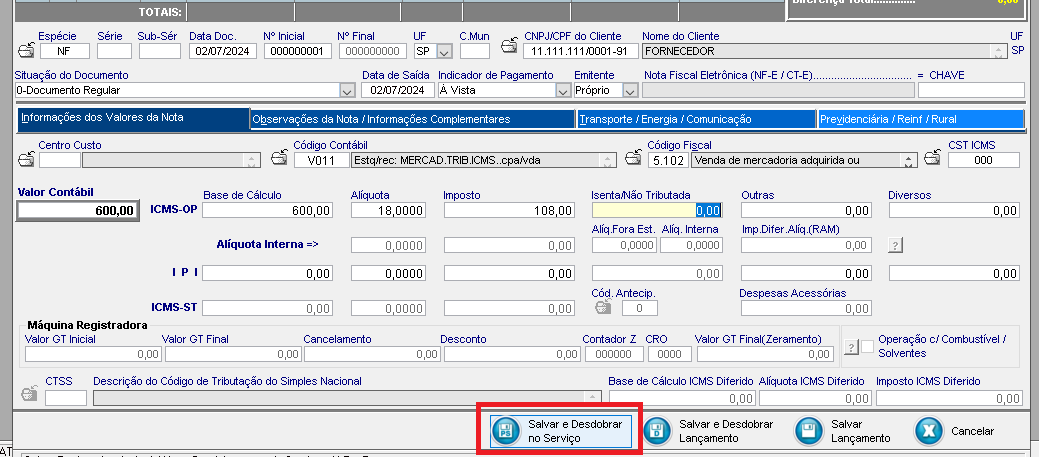Toggle Operação c/ Combustível / Solventes checkbox
This screenshot has width=1039, height=457.
867,346
